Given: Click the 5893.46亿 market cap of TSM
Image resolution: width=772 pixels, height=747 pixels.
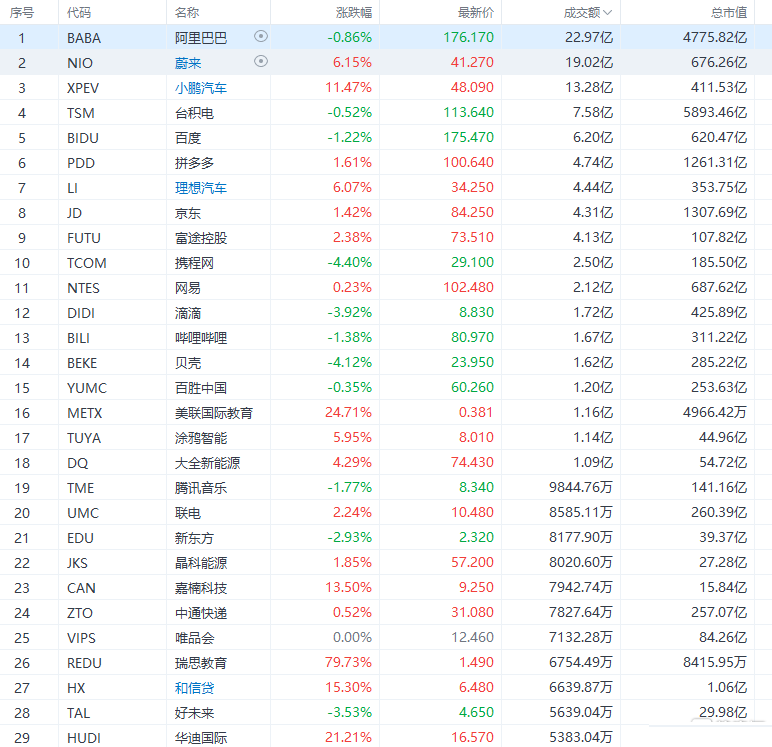Looking at the screenshot, I should tap(715, 112).
